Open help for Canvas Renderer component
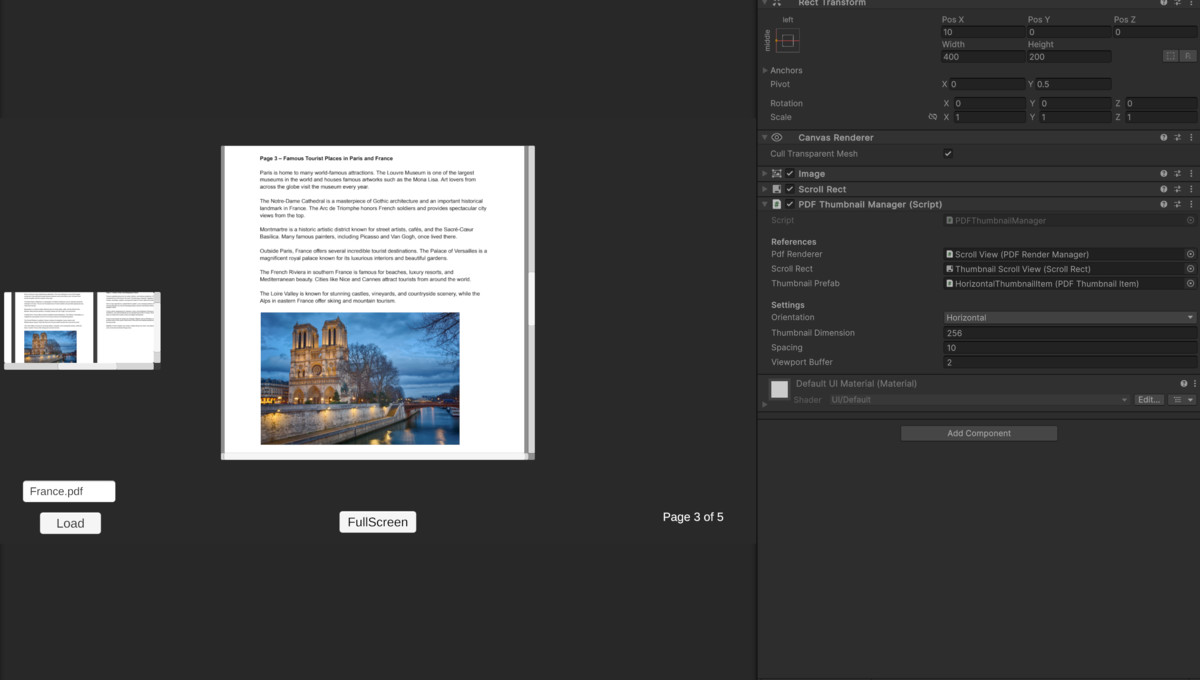1200x680 pixels. [1164, 138]
